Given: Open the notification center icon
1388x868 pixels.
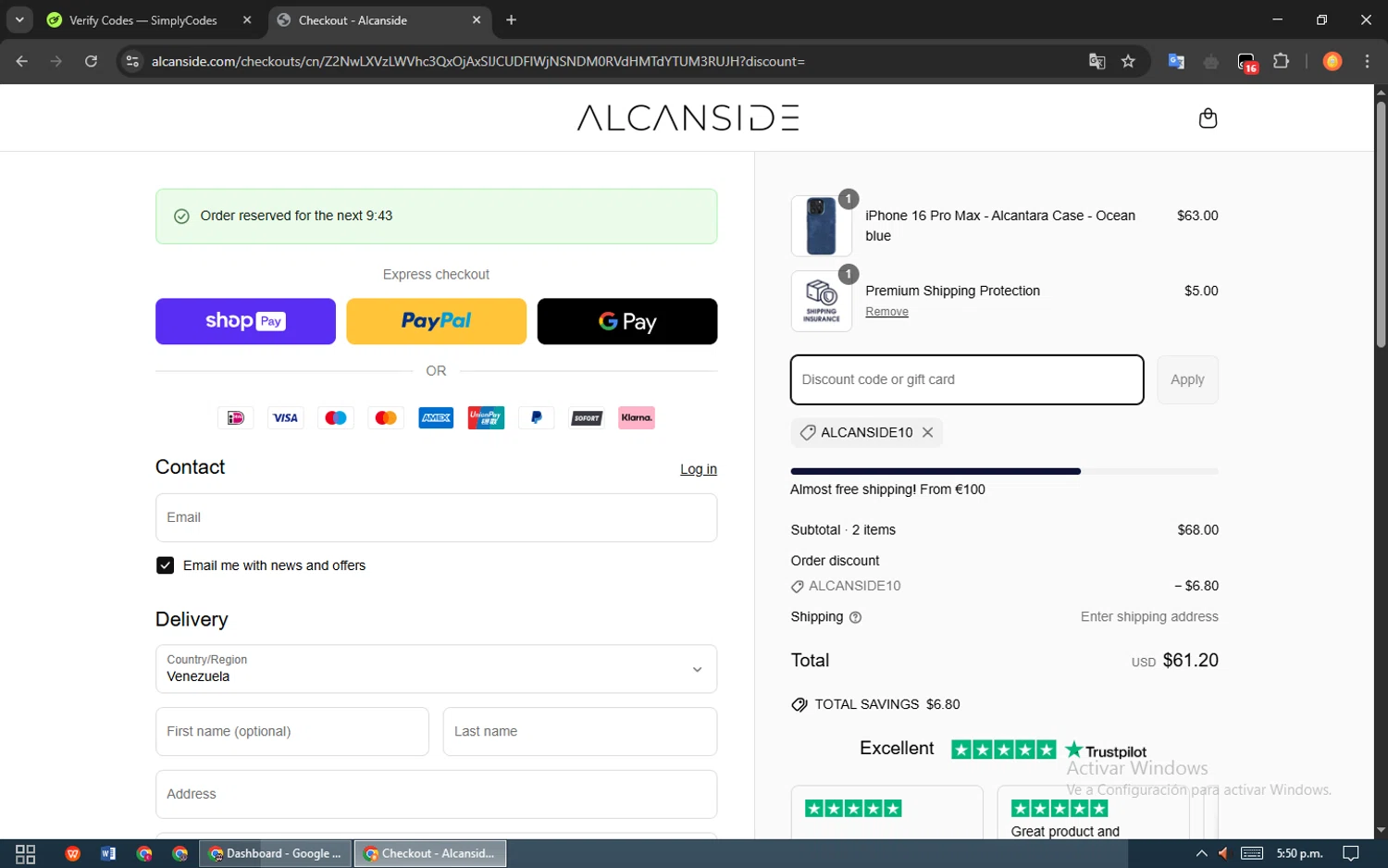Looking at the screenshot, I should click(x=1351, y=853).
